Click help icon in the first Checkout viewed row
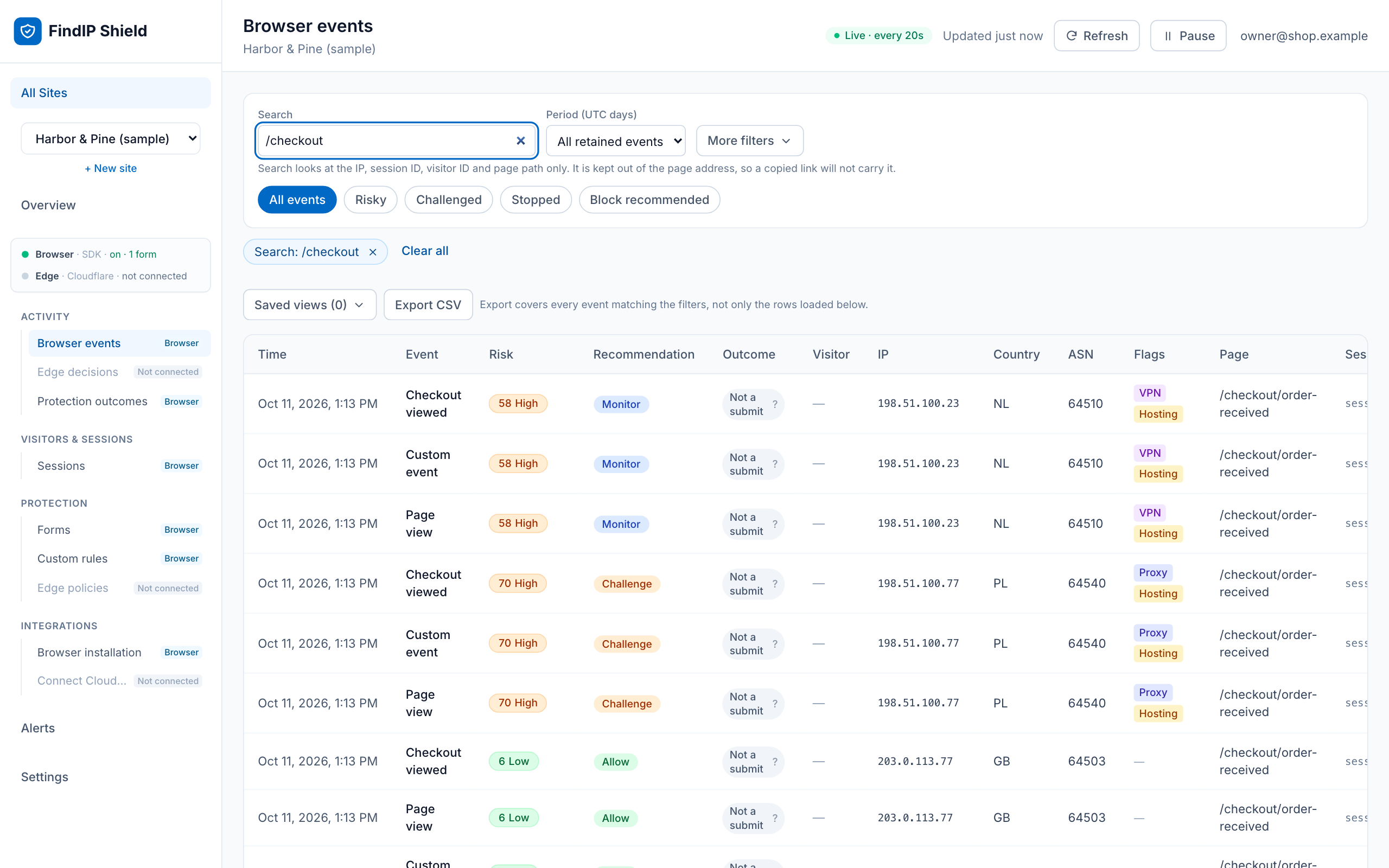 coord(775,404)
